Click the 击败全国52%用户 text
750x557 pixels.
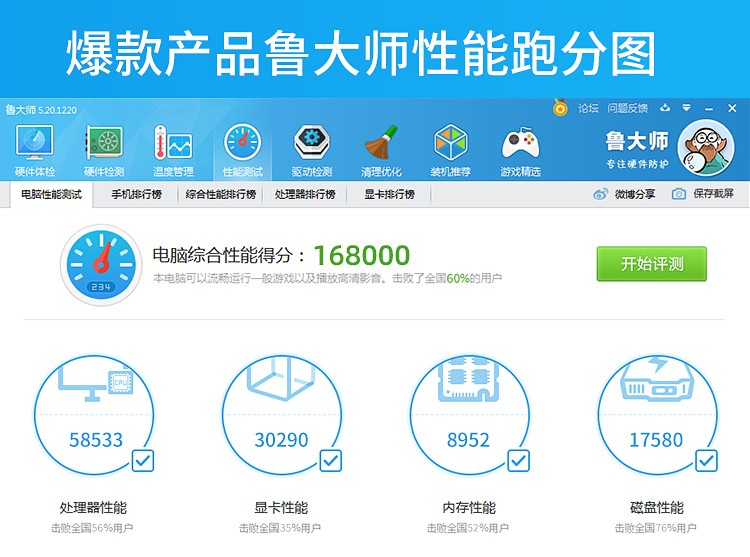click(x=468, y=528)
